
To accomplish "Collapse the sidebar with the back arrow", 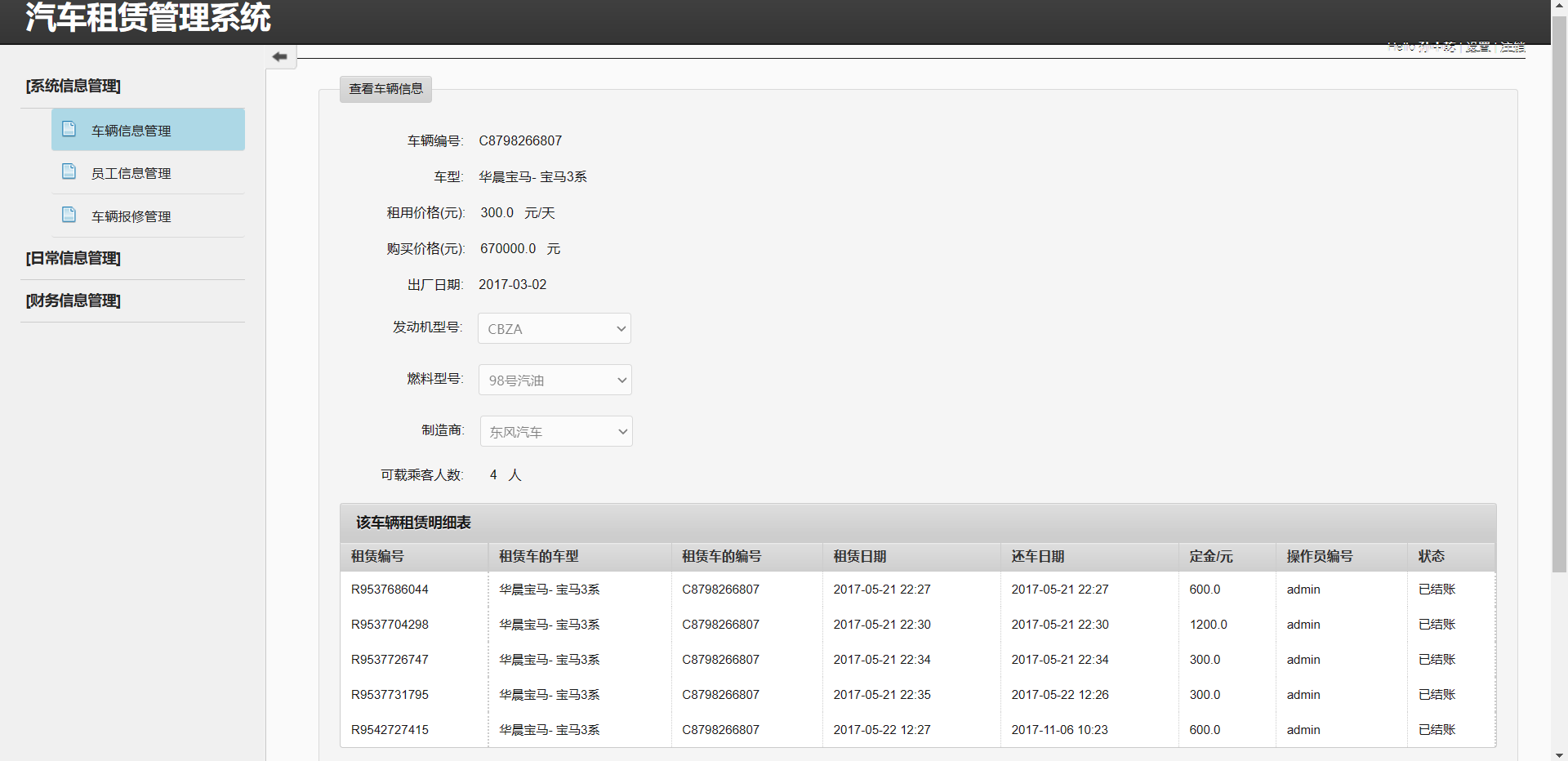I will (x=280, y=56).
